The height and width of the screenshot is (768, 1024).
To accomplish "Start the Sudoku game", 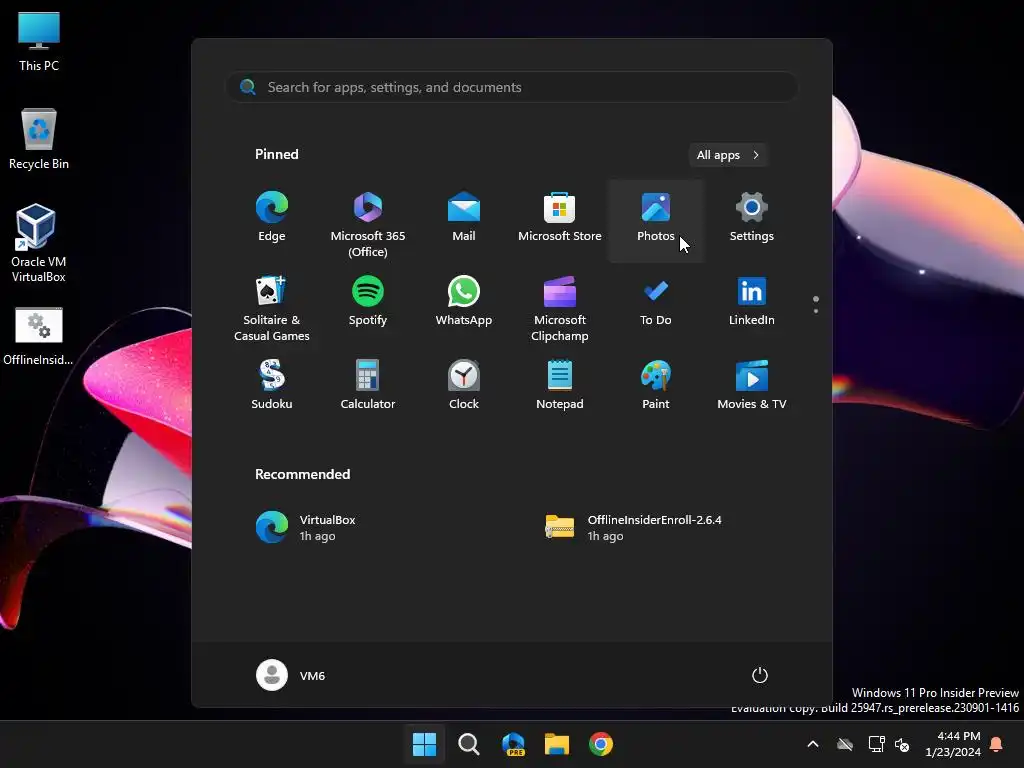I will point(272,386).
